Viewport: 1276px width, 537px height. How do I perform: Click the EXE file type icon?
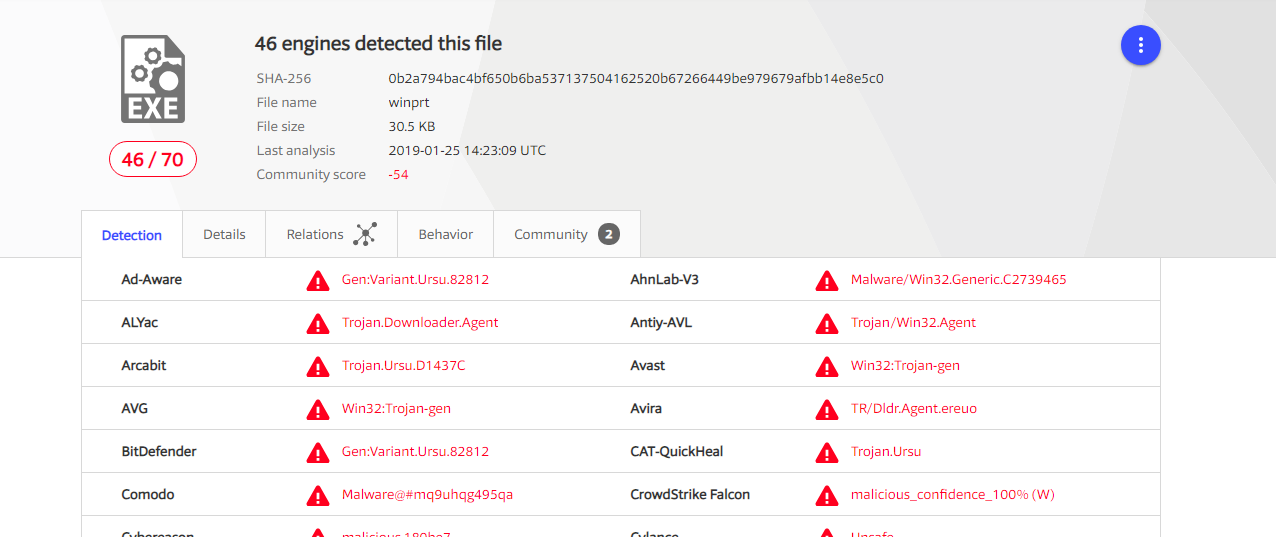click(152, 79)
